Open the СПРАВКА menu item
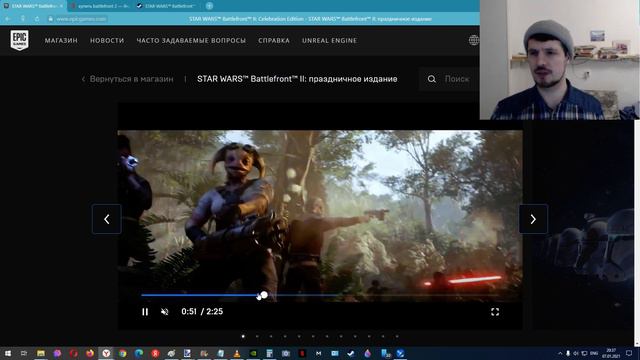The height and width of the screenshot is (360, 640). 274,40
